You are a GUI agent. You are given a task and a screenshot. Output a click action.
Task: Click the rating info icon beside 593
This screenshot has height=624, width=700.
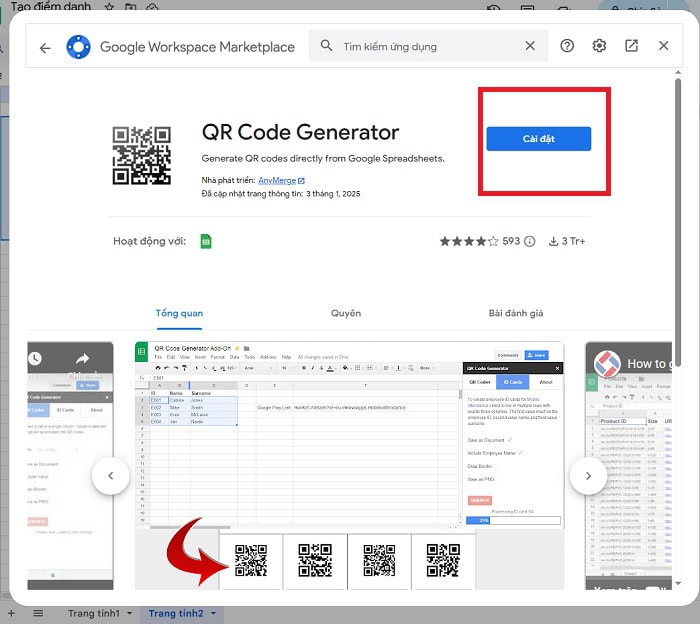tap(529, 241)
